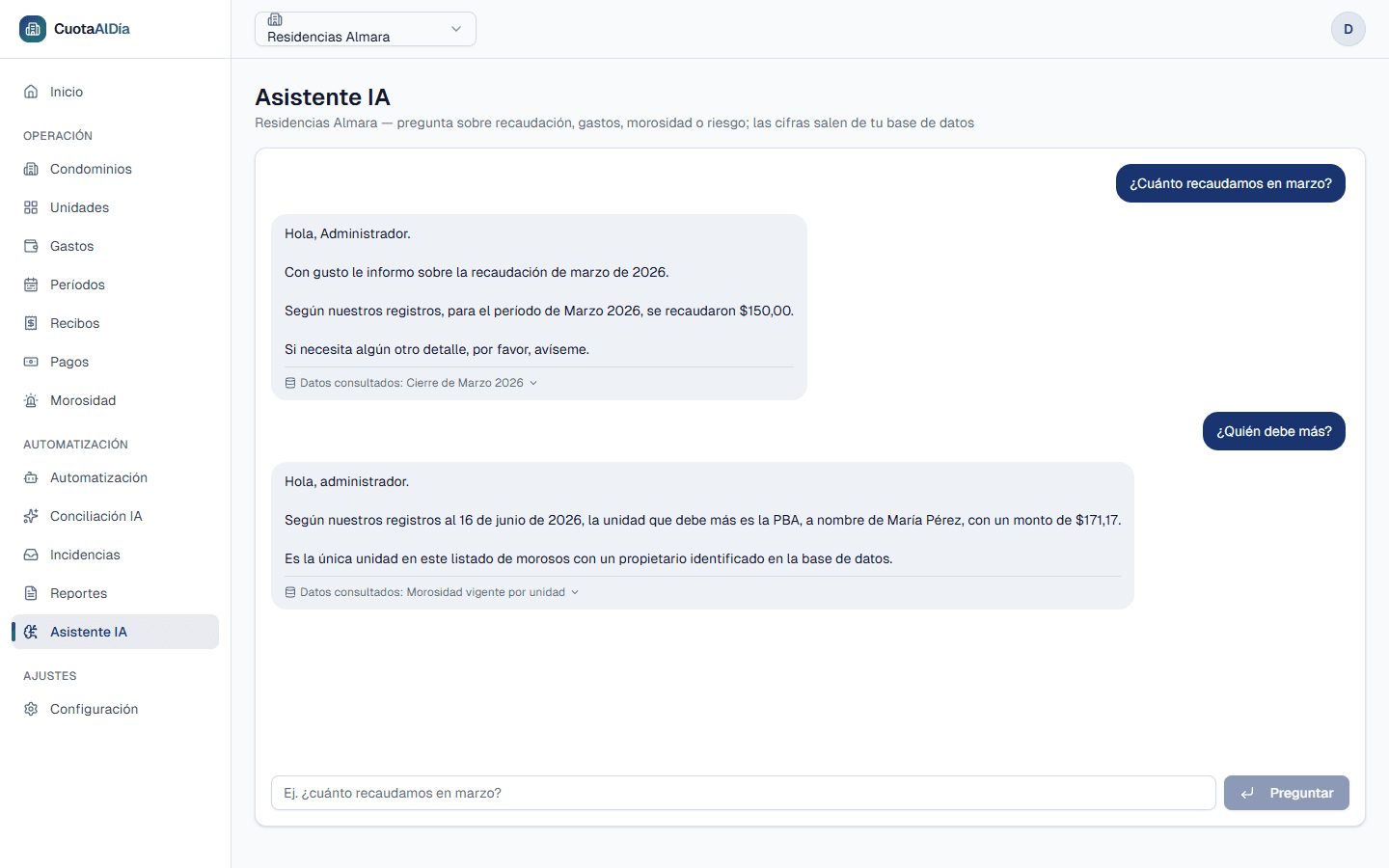Click 'Con gusto le informo' sentence

point(477,272)
